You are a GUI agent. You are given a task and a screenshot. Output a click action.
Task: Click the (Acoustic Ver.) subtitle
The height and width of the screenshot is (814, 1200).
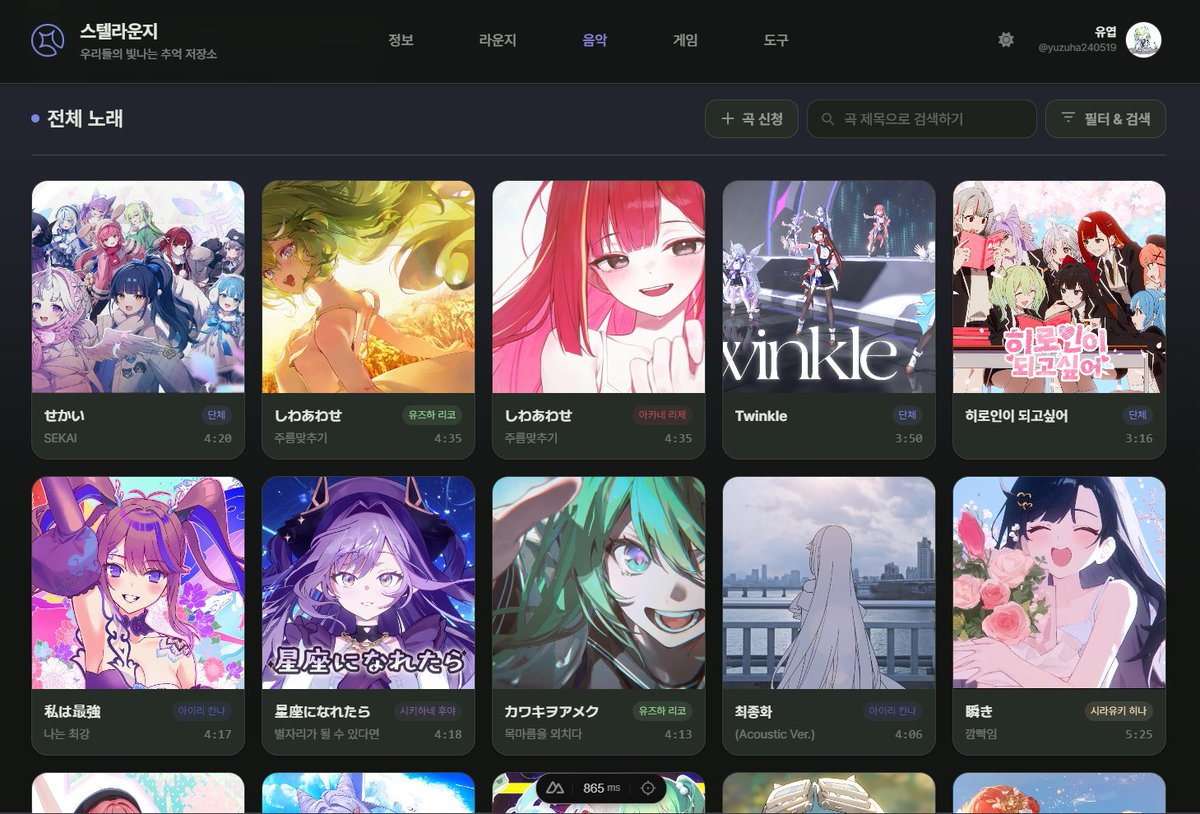pyautogui.click(x=775, y=734)
